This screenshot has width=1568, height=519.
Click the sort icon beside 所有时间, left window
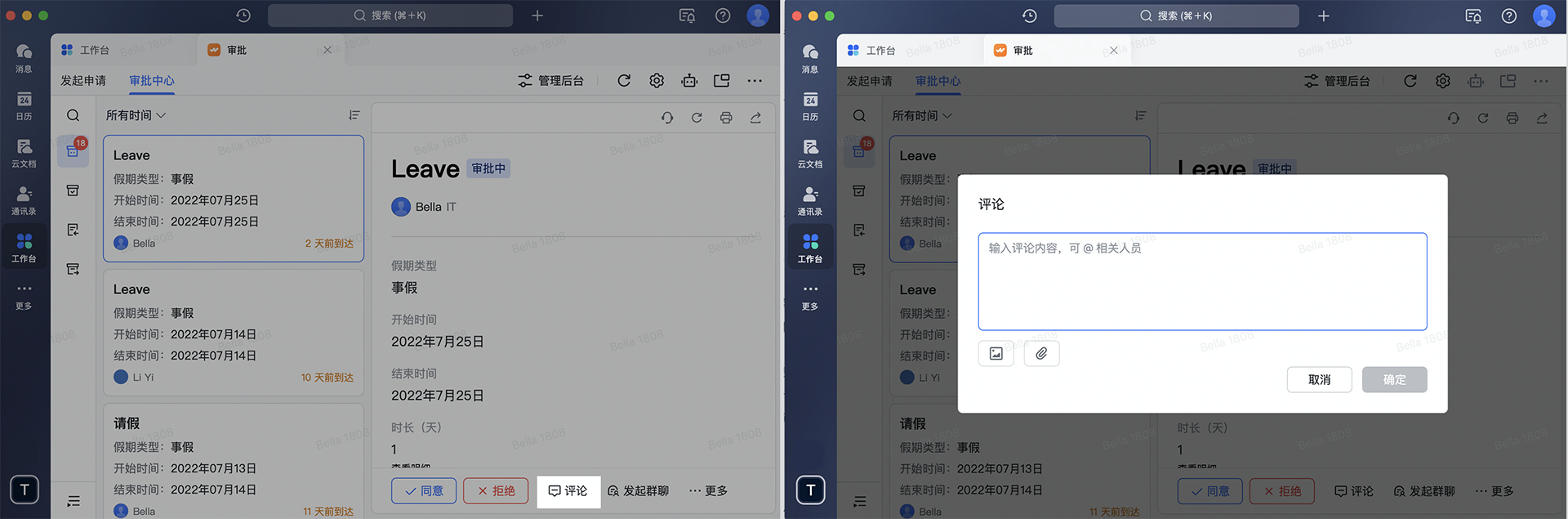point(354,115)
